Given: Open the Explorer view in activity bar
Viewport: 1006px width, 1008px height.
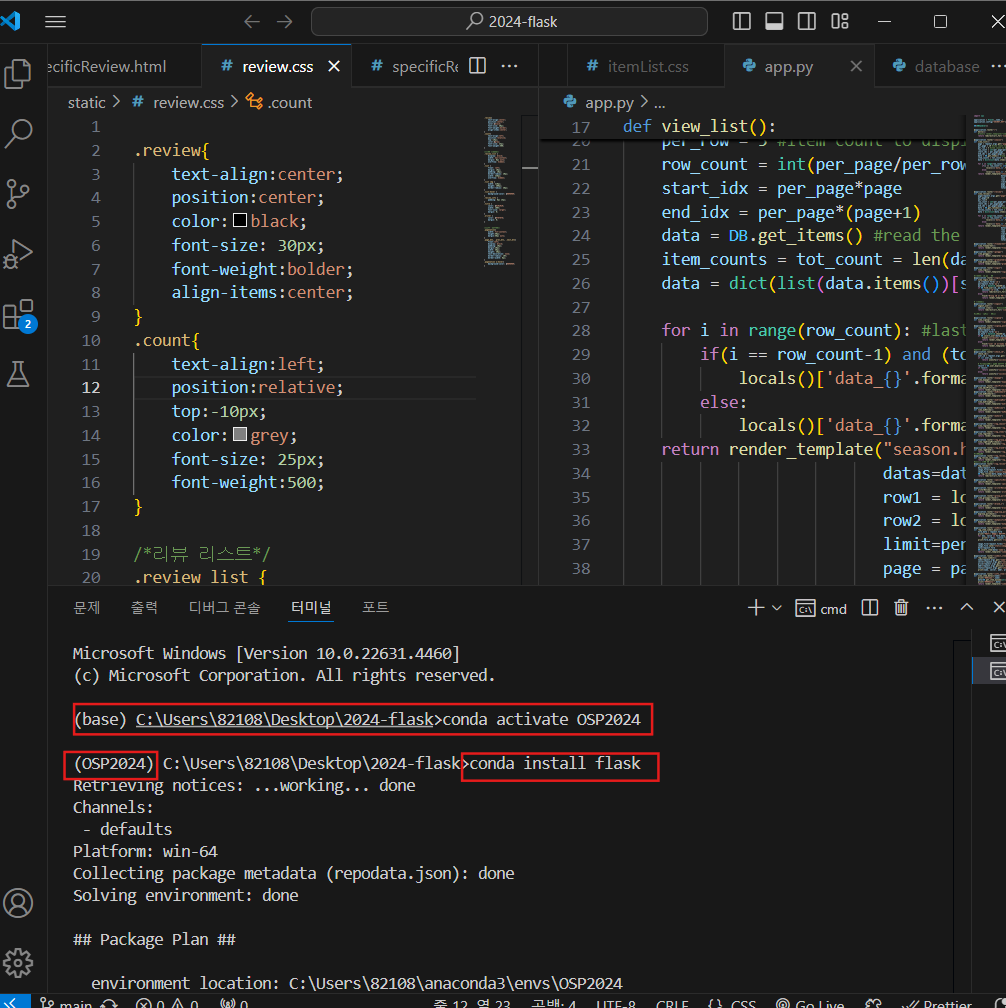Looking at the screenshot, I should coord(18,73).
